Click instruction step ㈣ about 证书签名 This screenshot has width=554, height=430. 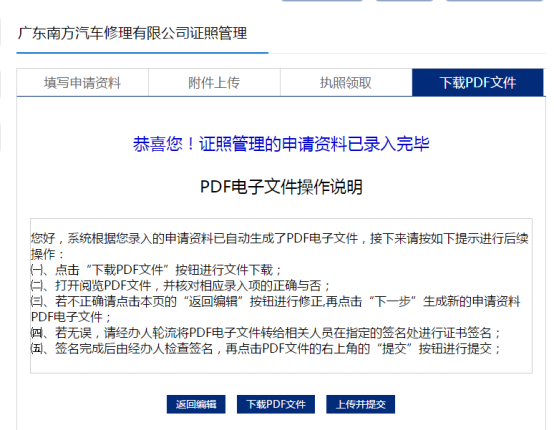(x=266, y=333)
